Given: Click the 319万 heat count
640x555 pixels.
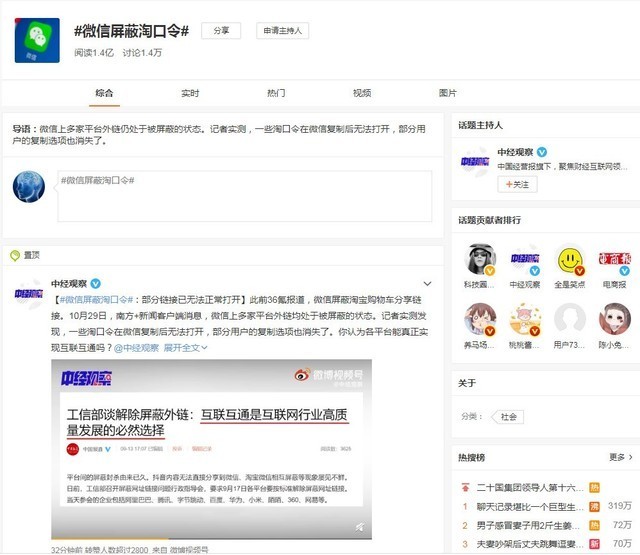Looking at the screenshot, I should click(620, 506).
